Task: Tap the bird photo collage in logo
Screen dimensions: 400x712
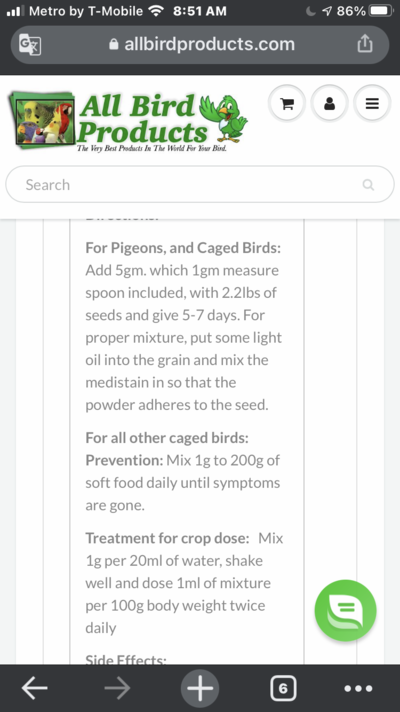Action: click(x=42, y=120)
